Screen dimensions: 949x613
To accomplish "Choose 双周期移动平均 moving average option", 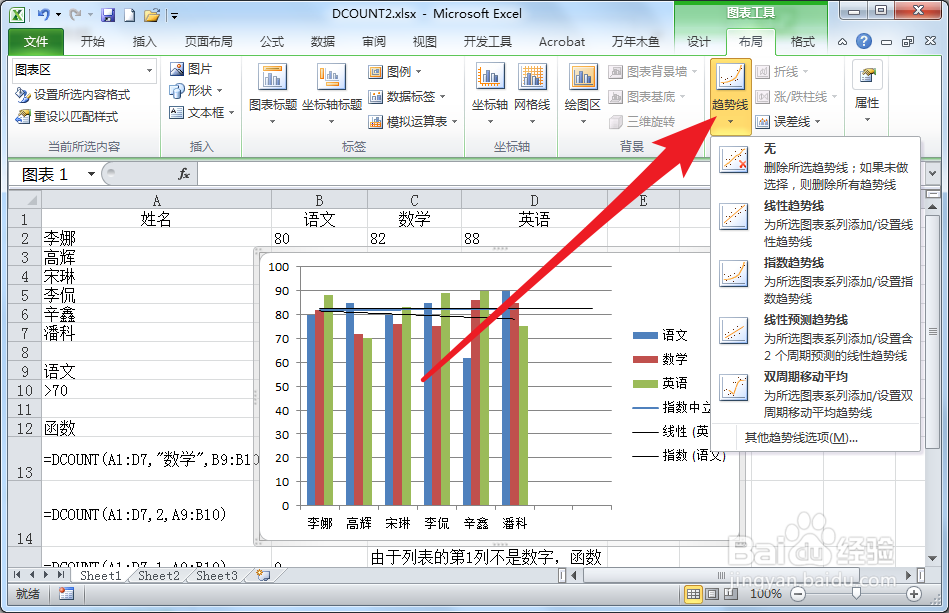I will pos(815,395).
